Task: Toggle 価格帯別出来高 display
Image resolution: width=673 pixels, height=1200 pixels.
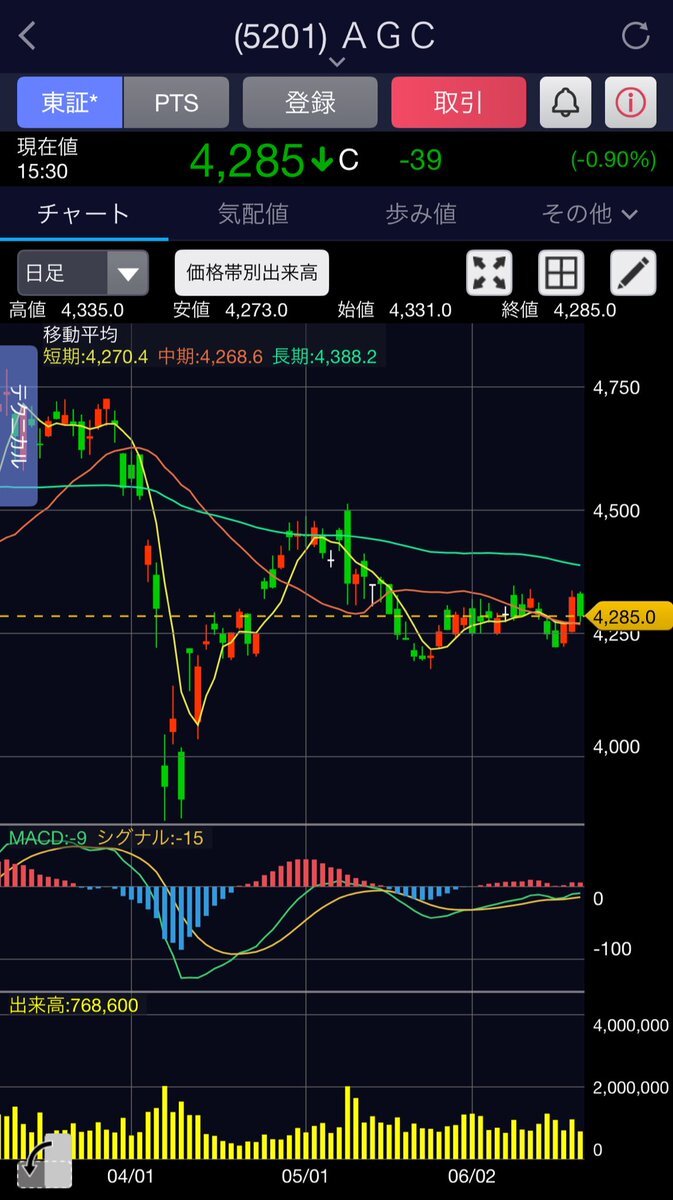Action: coord(252,272)
